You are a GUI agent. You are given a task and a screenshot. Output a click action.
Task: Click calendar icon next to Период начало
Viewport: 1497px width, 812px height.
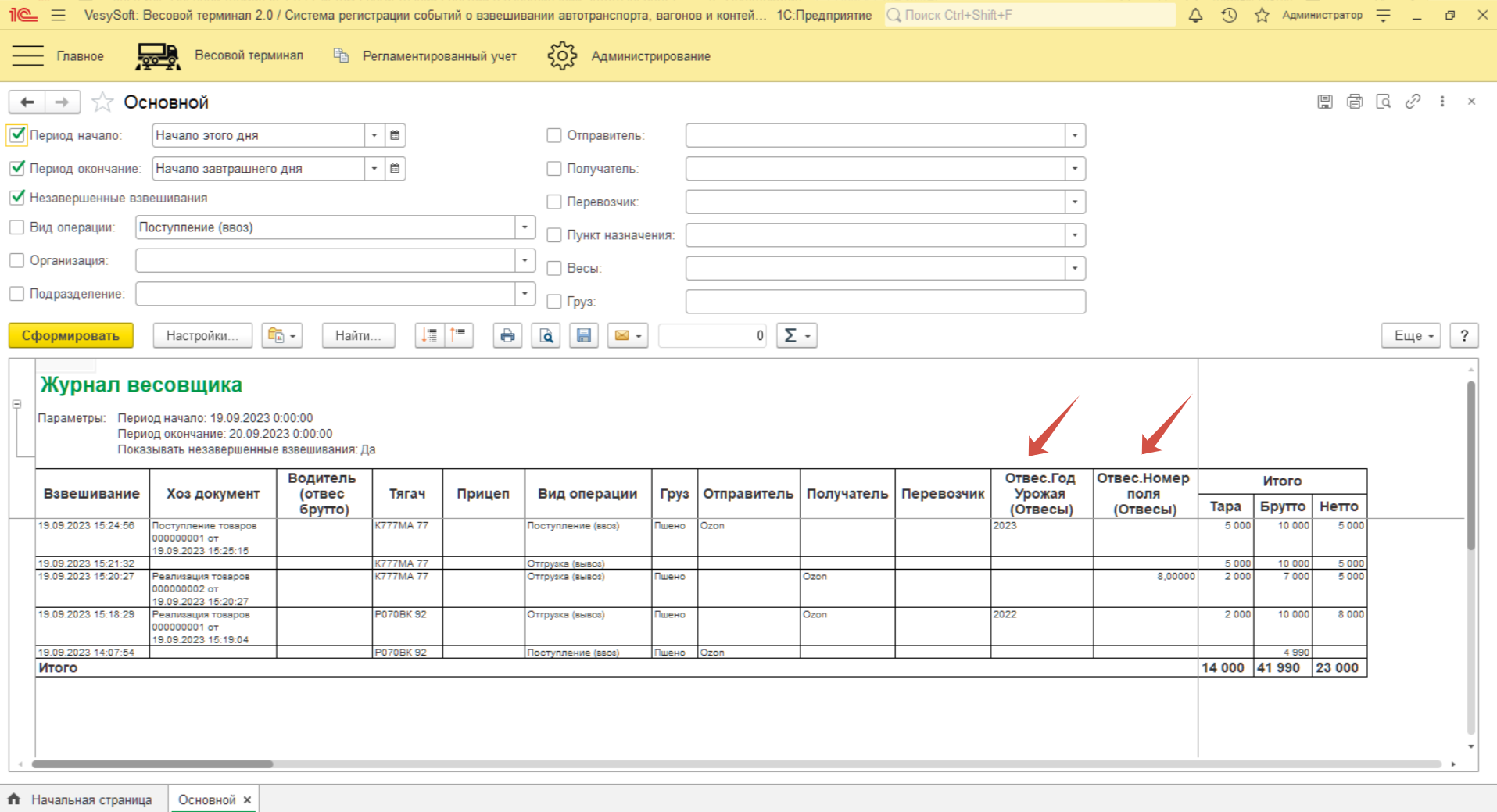[x=395, y=135]
